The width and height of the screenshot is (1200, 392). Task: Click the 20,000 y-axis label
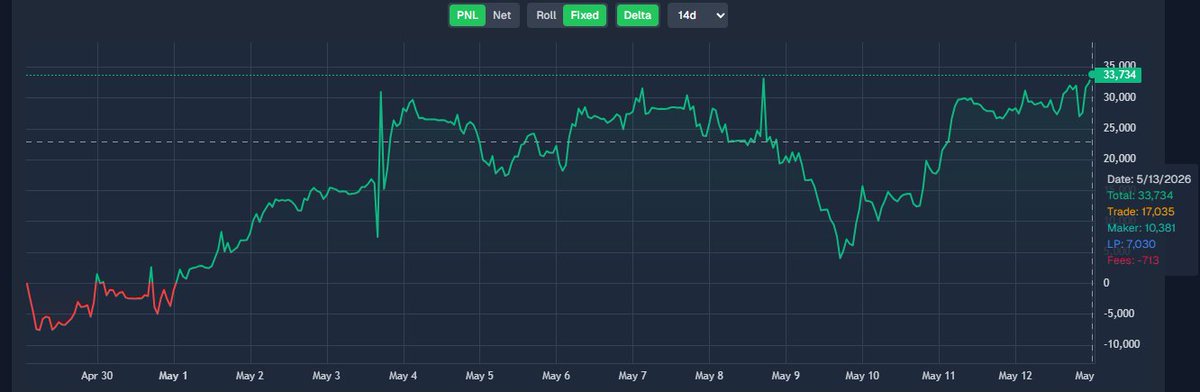pyautogui.click(x=1120, y=159)
